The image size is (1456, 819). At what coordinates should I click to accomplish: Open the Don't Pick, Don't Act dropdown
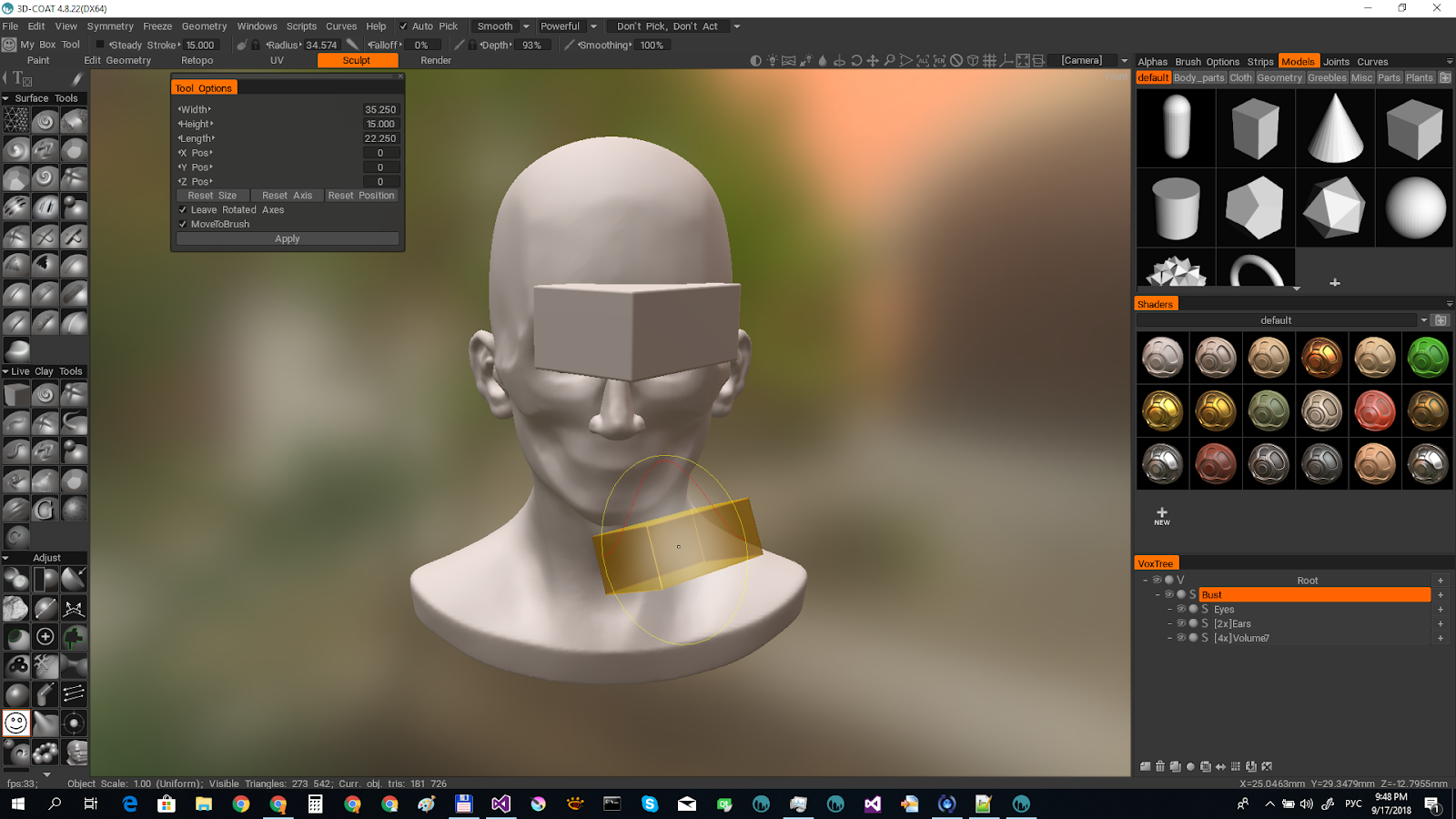[737, 26]
